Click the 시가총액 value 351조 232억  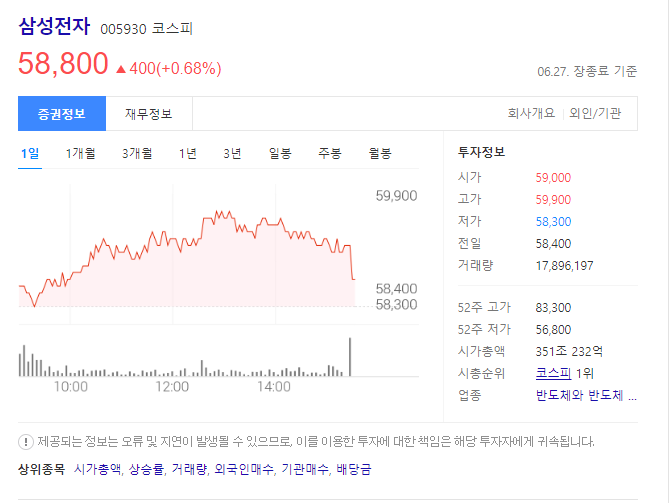pyautogui.click(x=569, y=352)
